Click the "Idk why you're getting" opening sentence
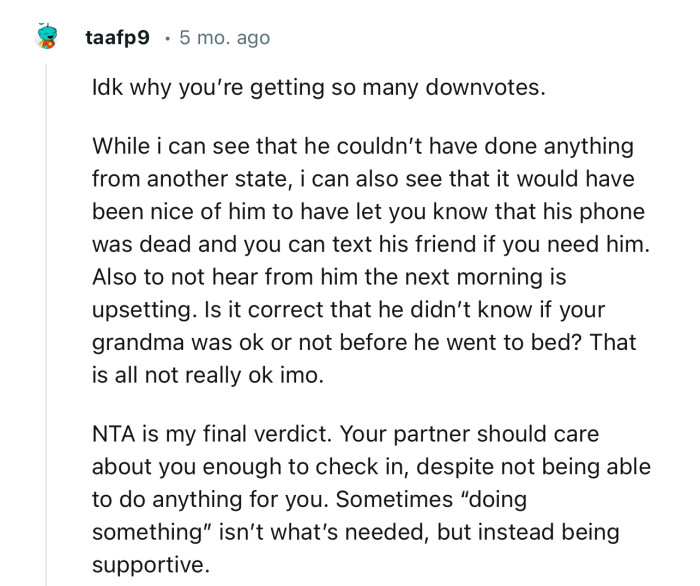The height and width of the screenshot is (586, 700). click(200, 87)
